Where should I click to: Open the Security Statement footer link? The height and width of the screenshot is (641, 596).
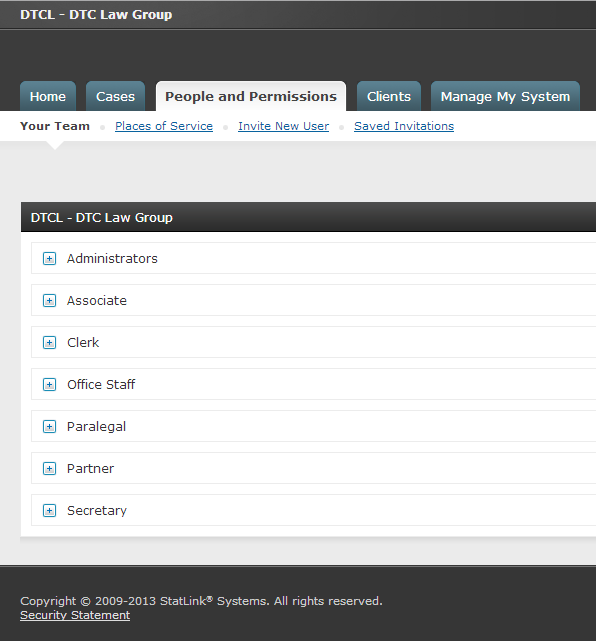point(75,615)
